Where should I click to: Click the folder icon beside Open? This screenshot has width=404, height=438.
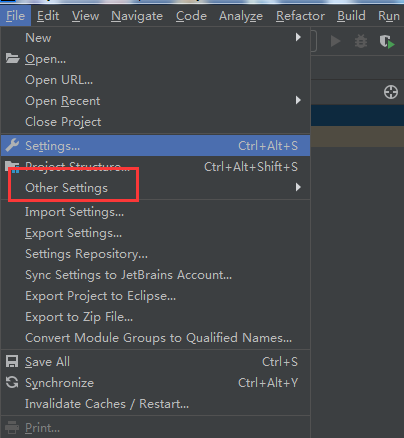click(12, 59)
